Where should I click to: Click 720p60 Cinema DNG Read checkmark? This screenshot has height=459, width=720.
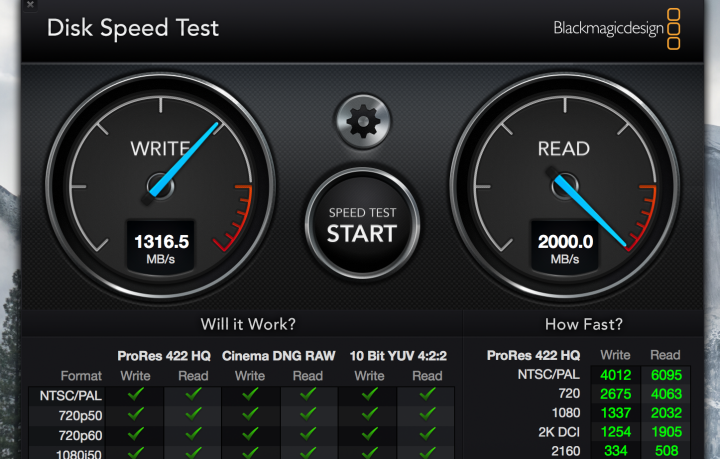(308, 433)
